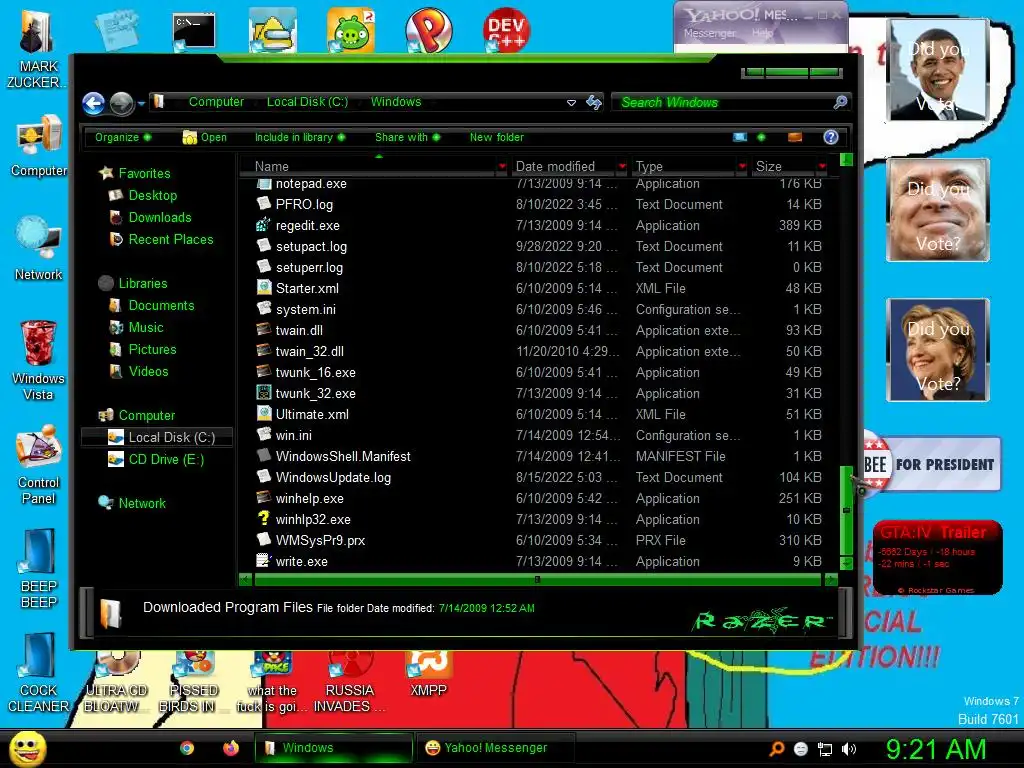Click the Refresh icon next to address bar

(x=594, y=102)
